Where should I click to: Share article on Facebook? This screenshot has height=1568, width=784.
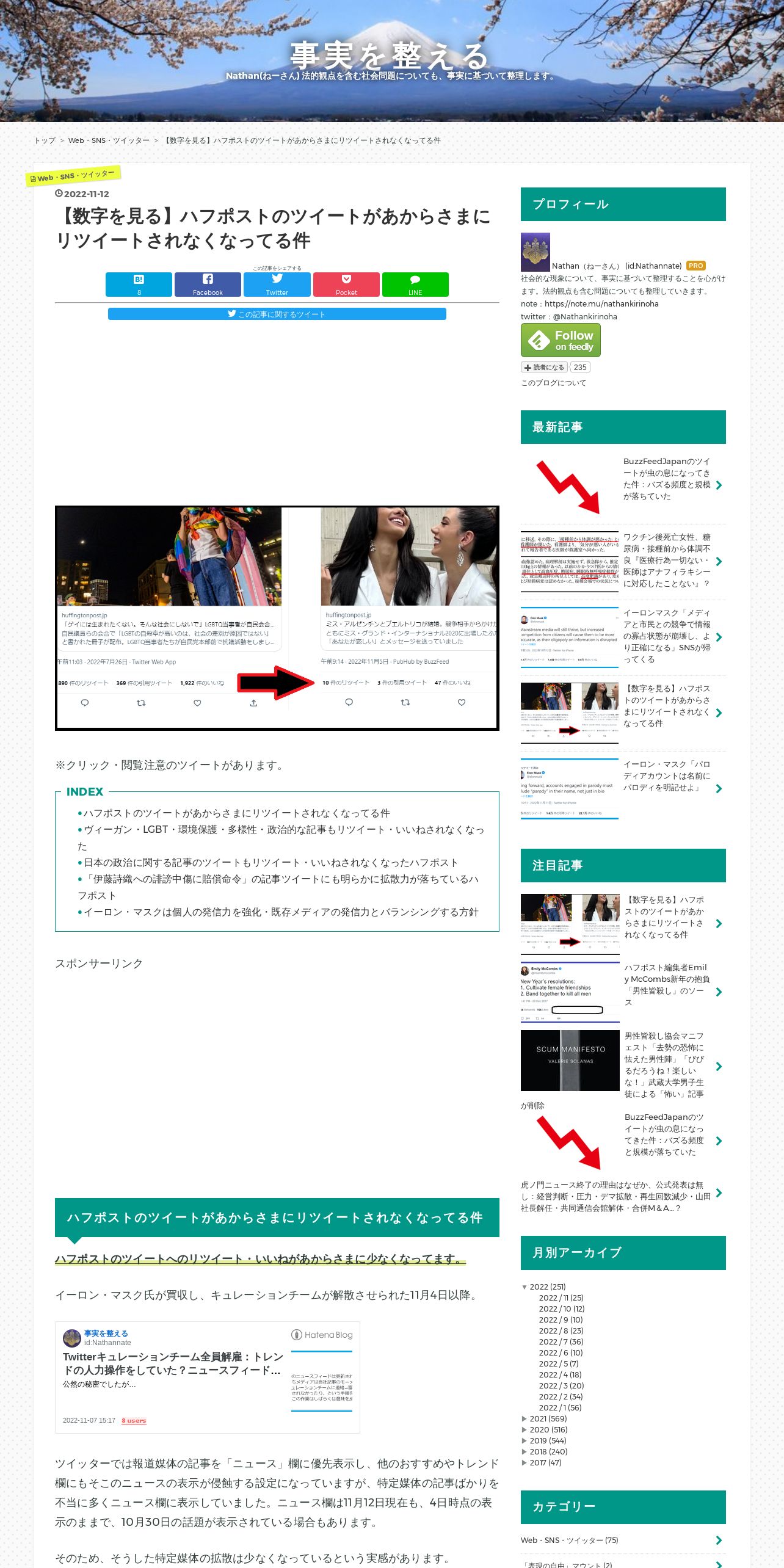pos(208,285)
